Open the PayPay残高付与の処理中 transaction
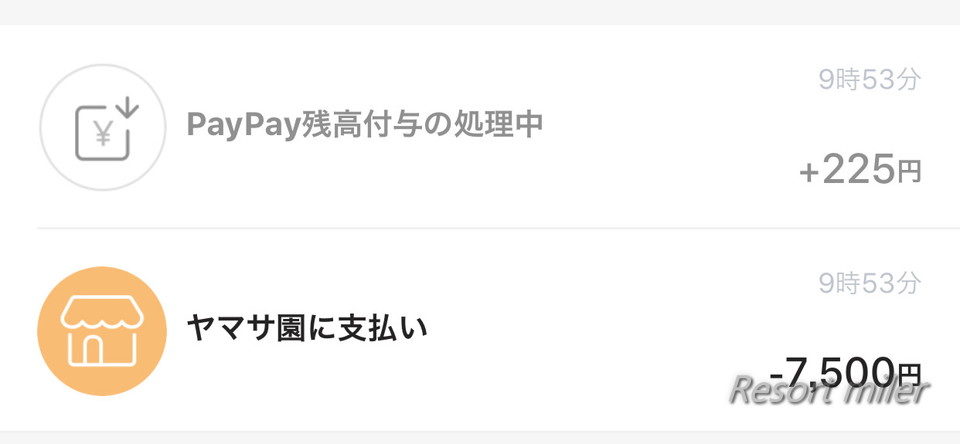 [x=480, y=127]
